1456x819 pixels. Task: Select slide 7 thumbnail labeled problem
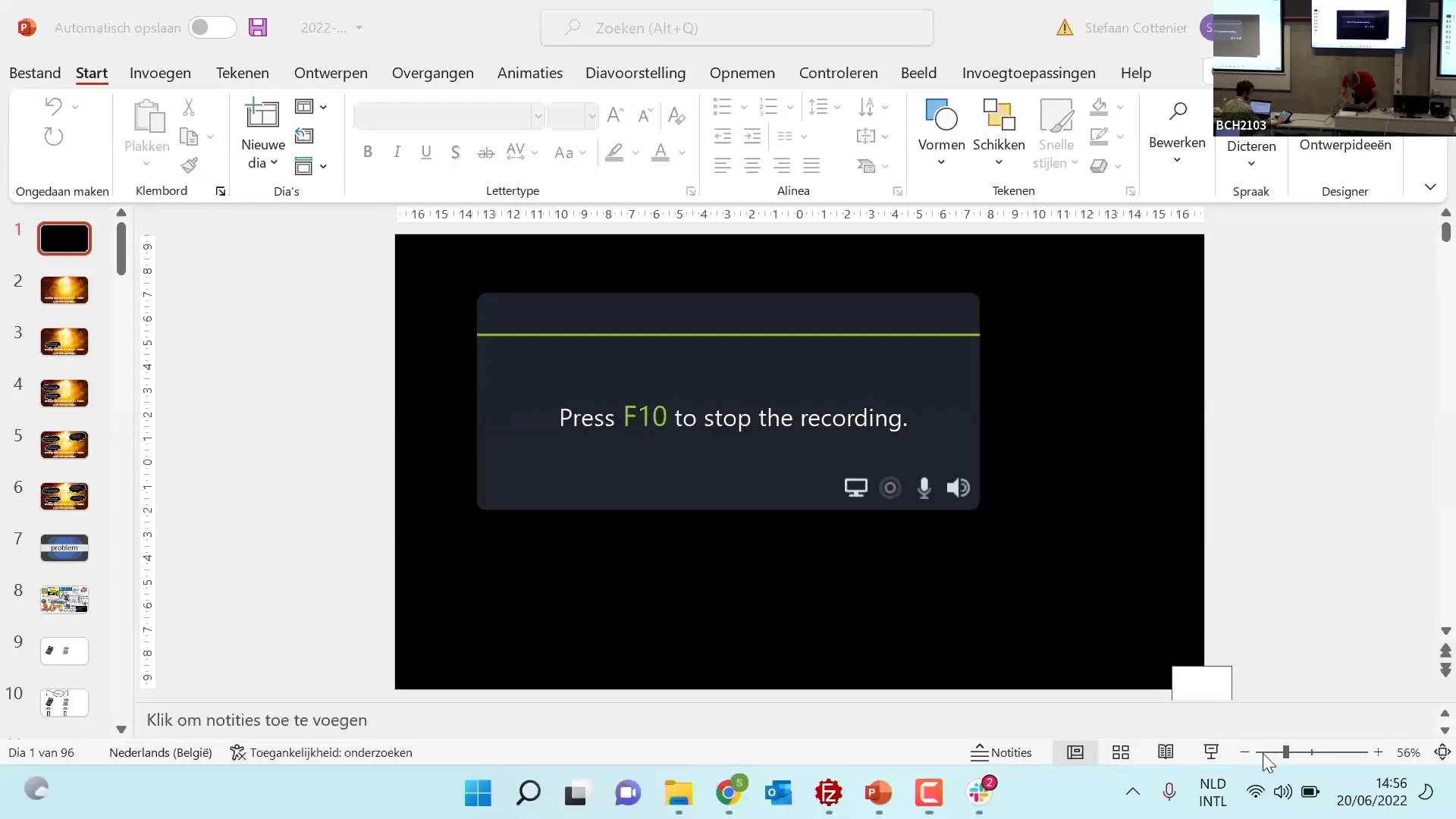64,548
